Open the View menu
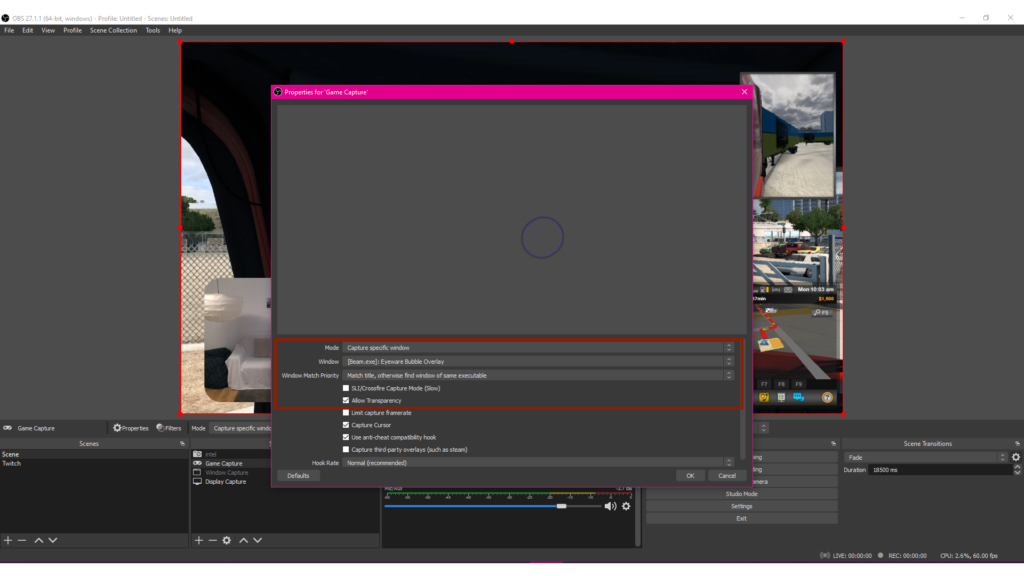1024x576 pixels. click(48, 30)
